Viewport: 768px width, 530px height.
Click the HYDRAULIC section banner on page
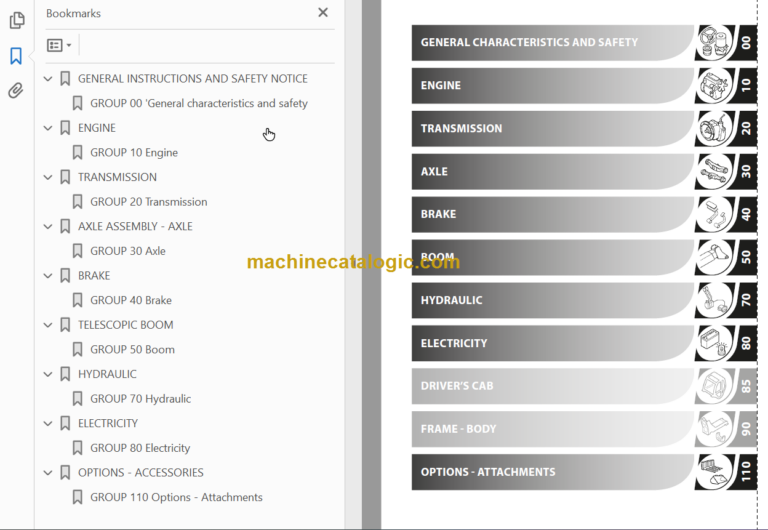tap(552, 300)
